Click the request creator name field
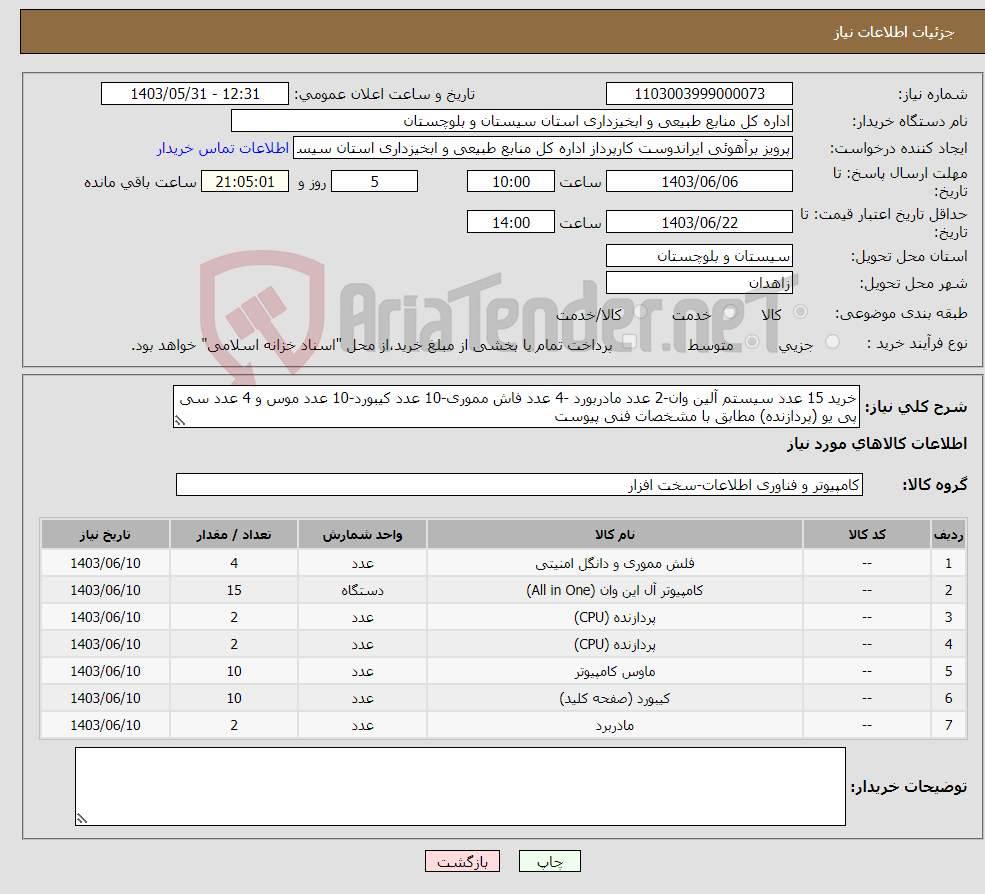Screen dimensions: 985x894 click(543, 148)
